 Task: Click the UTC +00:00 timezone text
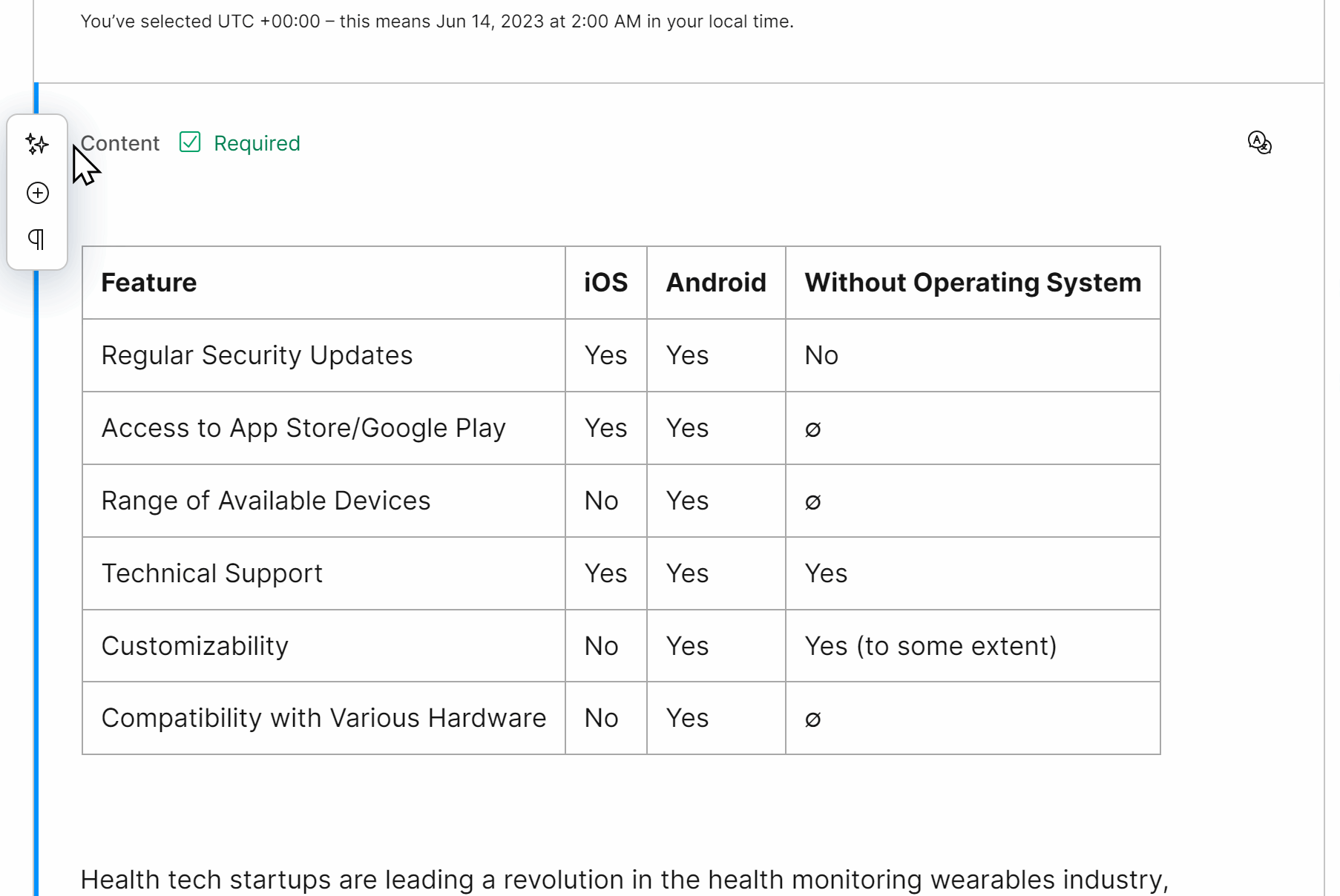[265, 22]
